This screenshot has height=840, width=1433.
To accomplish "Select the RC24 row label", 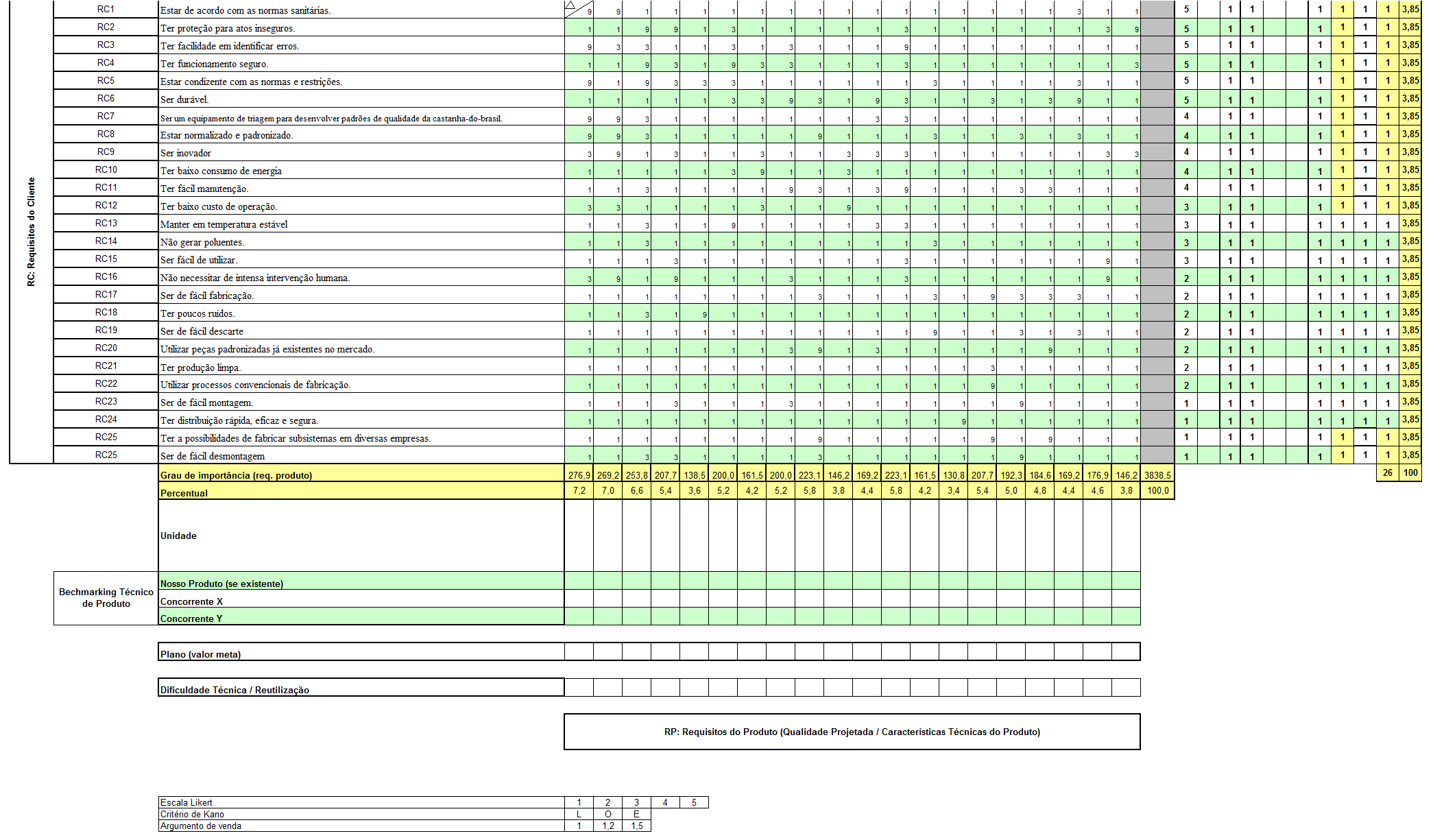I will [106, 420].
